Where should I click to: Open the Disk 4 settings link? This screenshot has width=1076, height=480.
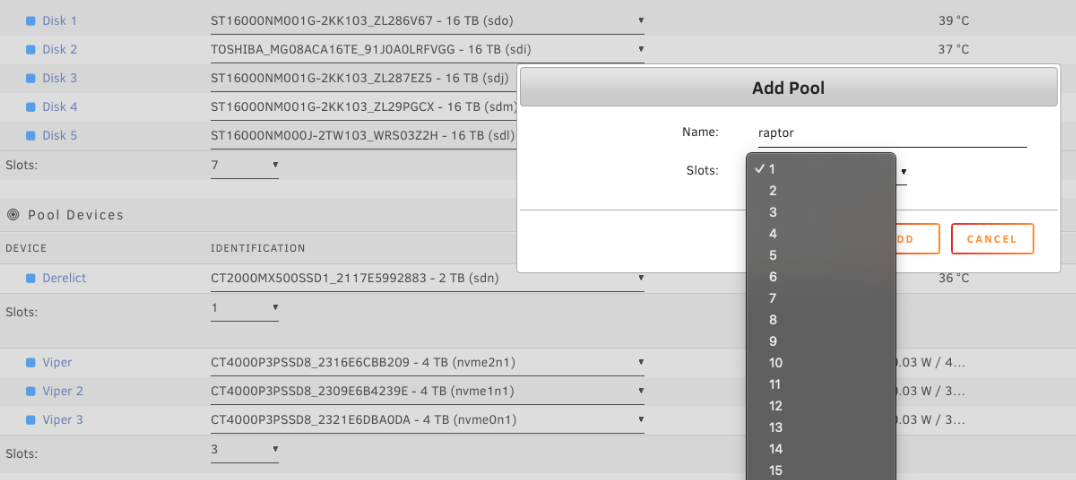tap(59, 107)
